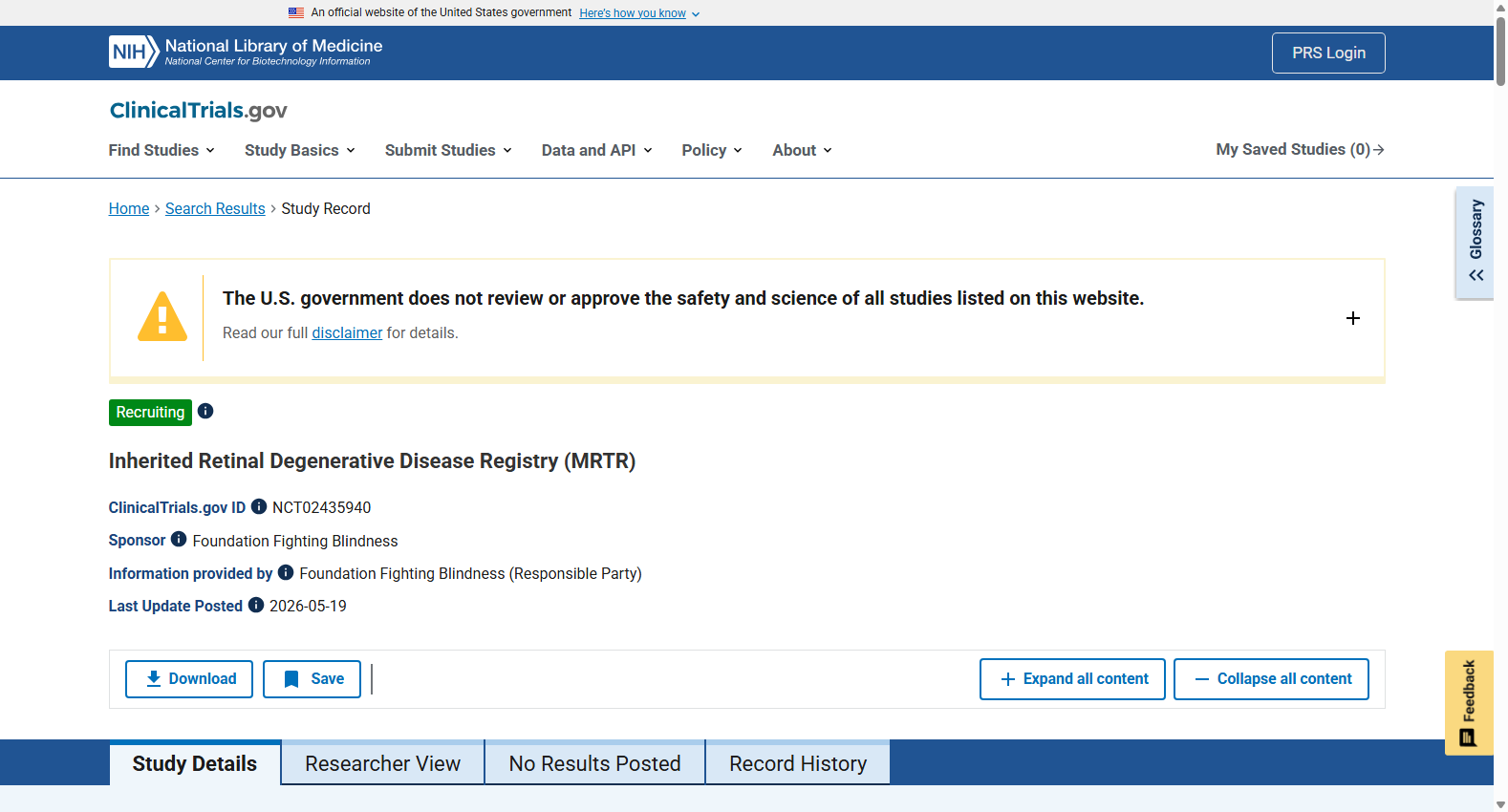Click info icon beside Information provided by
The height and width of the screenshot is (812, 1508).
pos(286,572)
